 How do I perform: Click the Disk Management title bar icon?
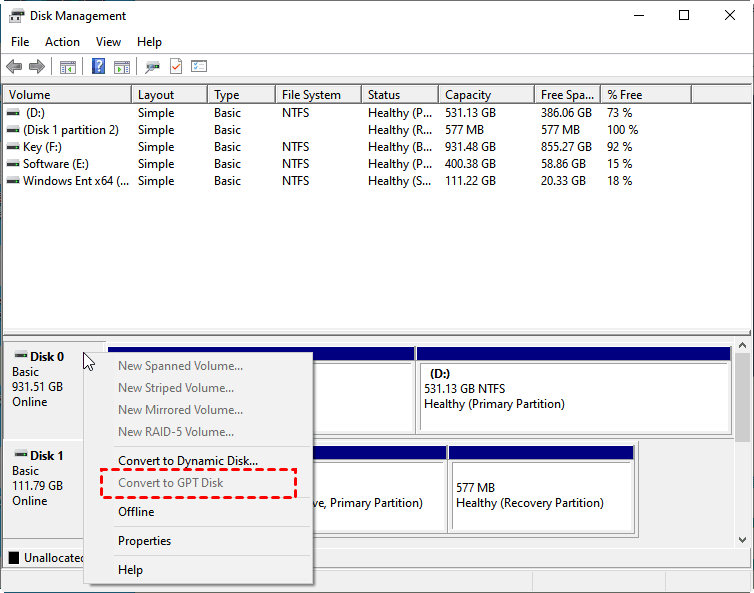(x=16, y=16)
